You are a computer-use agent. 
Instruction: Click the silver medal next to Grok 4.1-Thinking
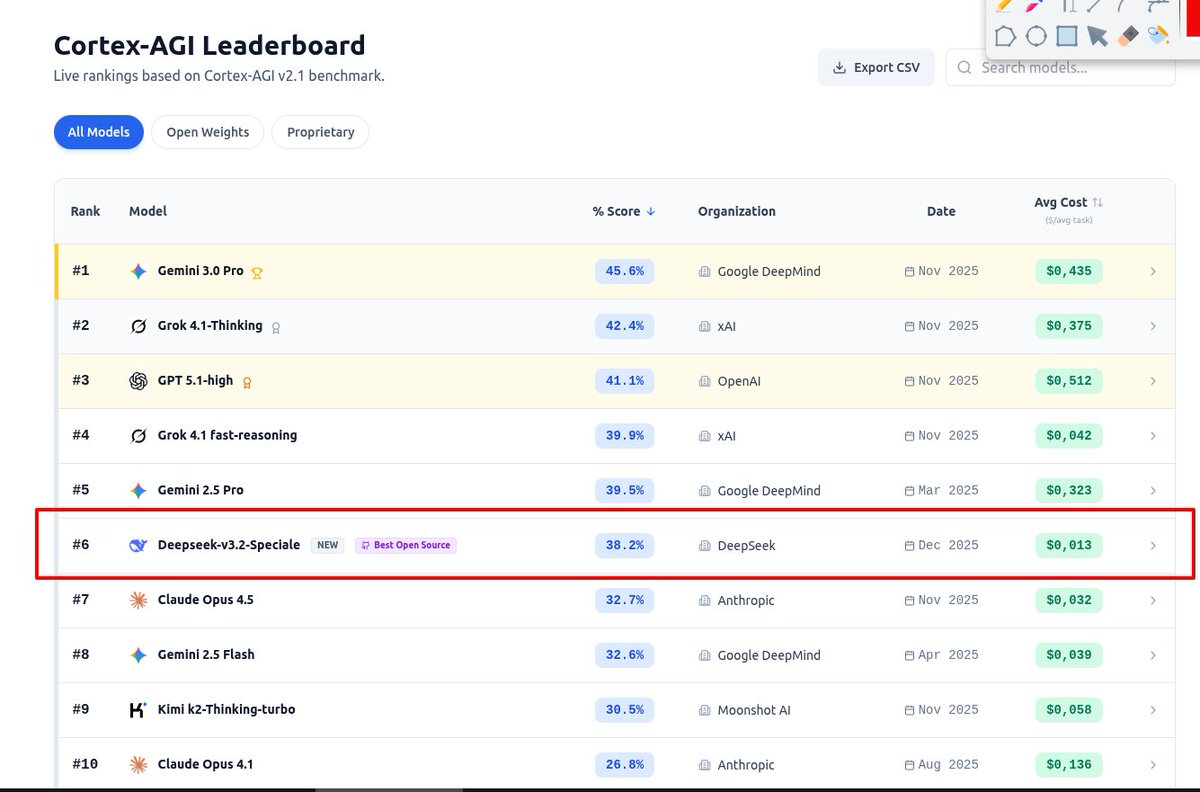click(x=276, y=327)
